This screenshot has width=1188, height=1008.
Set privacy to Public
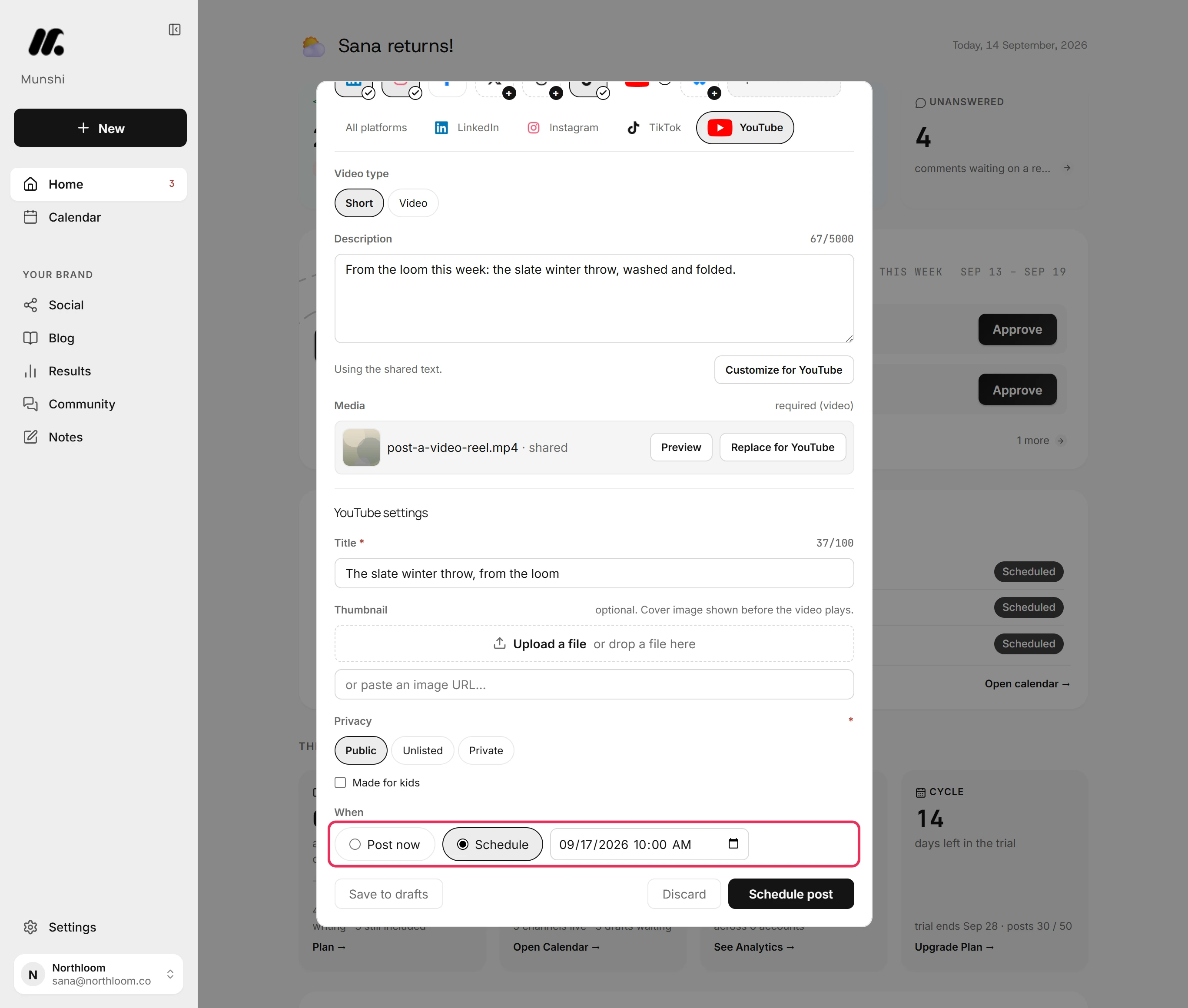(361, 750)
